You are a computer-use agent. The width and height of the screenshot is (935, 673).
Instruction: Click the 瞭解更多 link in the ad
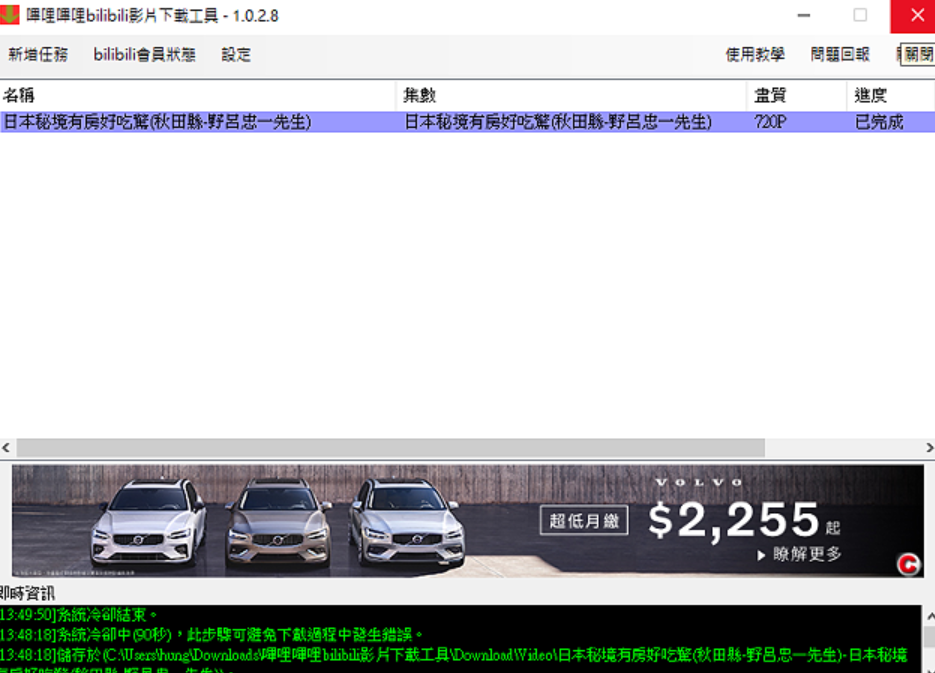799,555
